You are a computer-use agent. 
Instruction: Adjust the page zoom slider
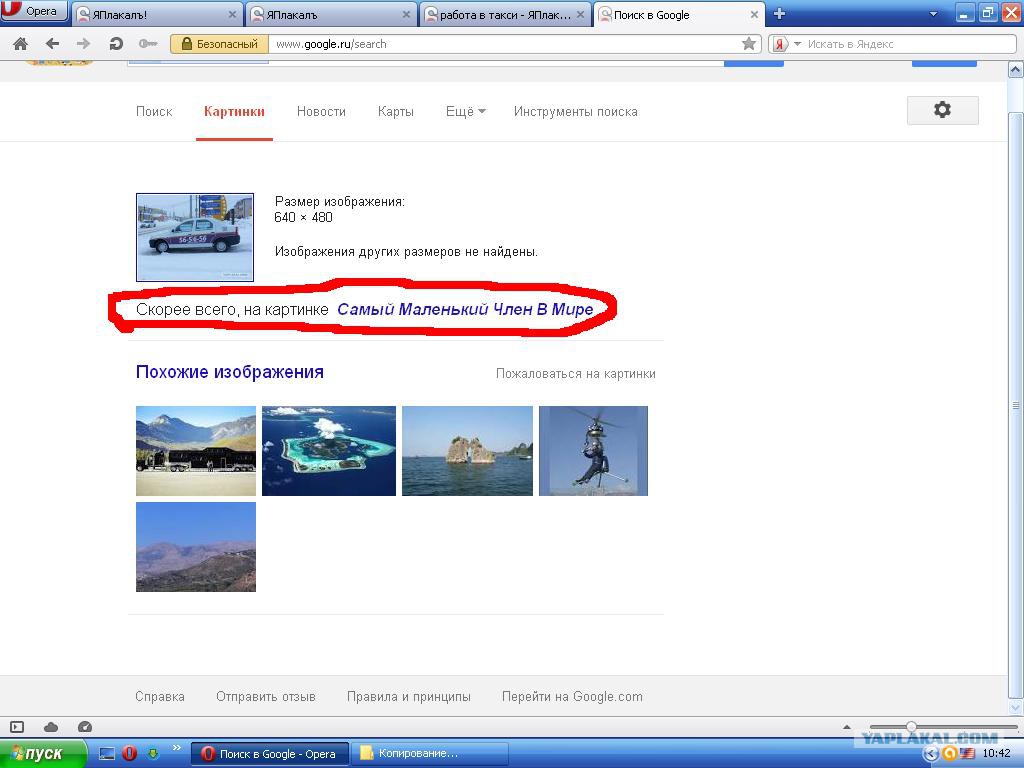pos(911,727)
